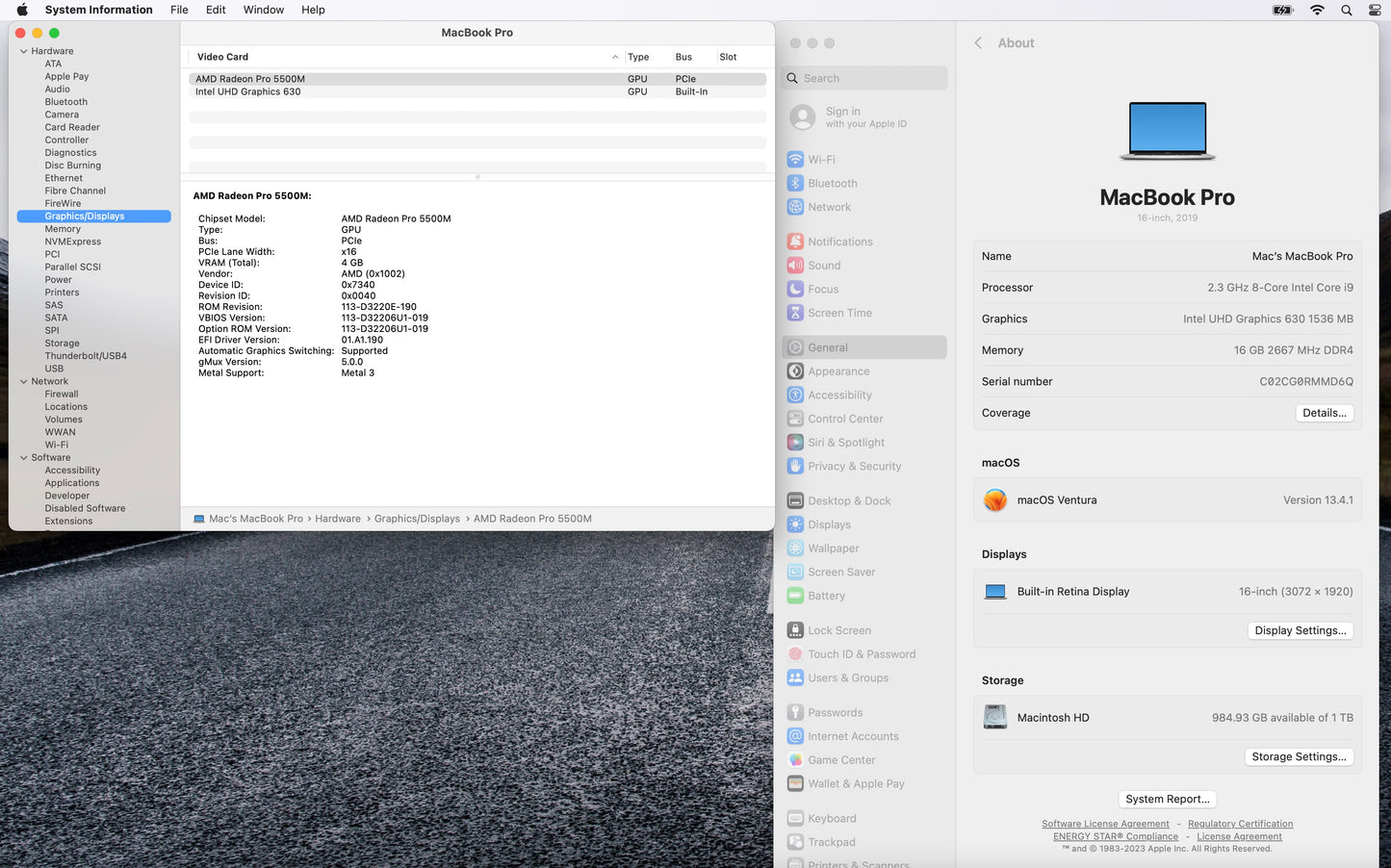Go back using the About chevron

(x=978, y=43)
